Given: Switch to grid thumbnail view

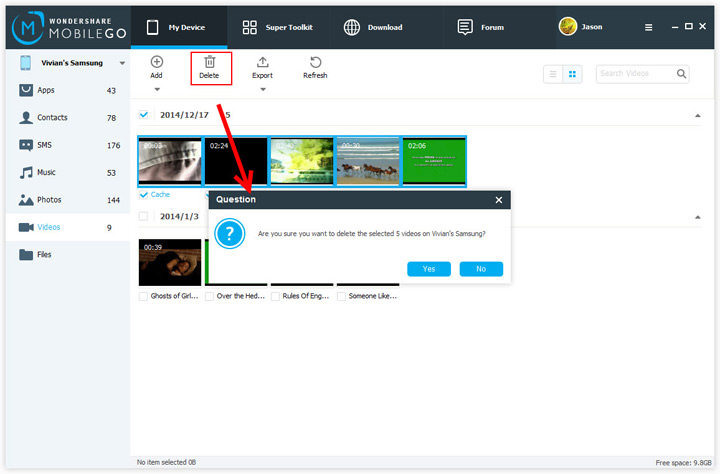Looking at the screenshot, I should (572, 74).
